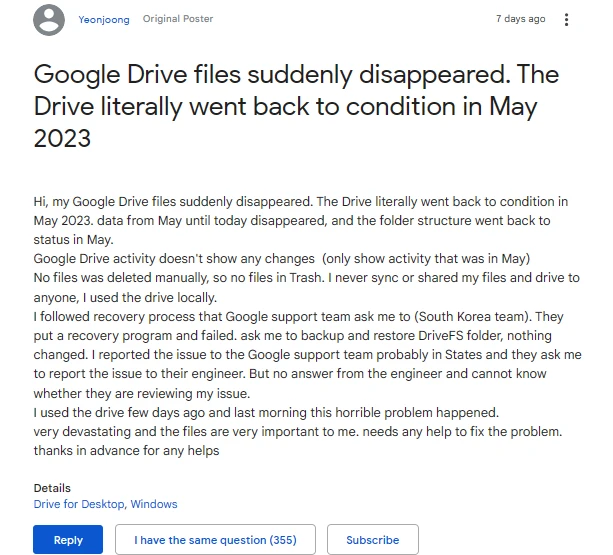Screen dimensions: 613x555
Task: Open the three-dot post options menu
Action: [567, 20]
